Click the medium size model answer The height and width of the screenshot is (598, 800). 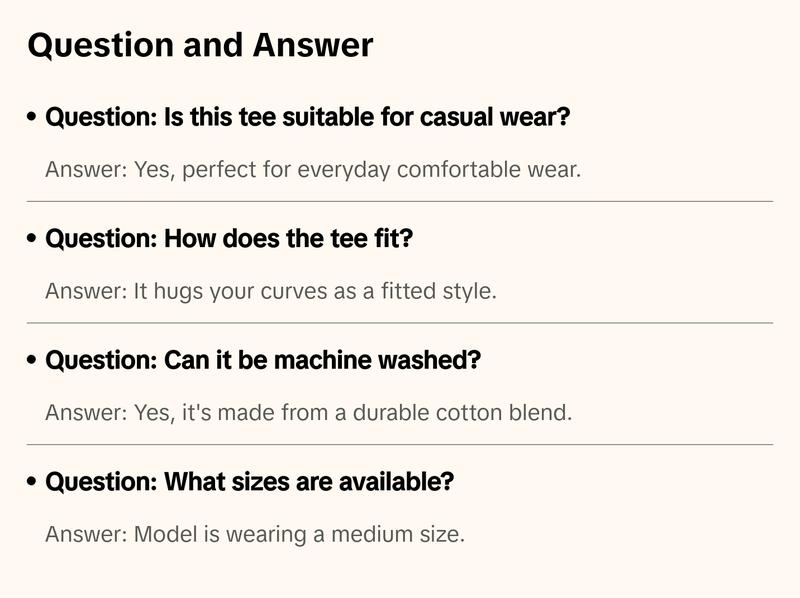pyautogui.click(x=255, y=534)
